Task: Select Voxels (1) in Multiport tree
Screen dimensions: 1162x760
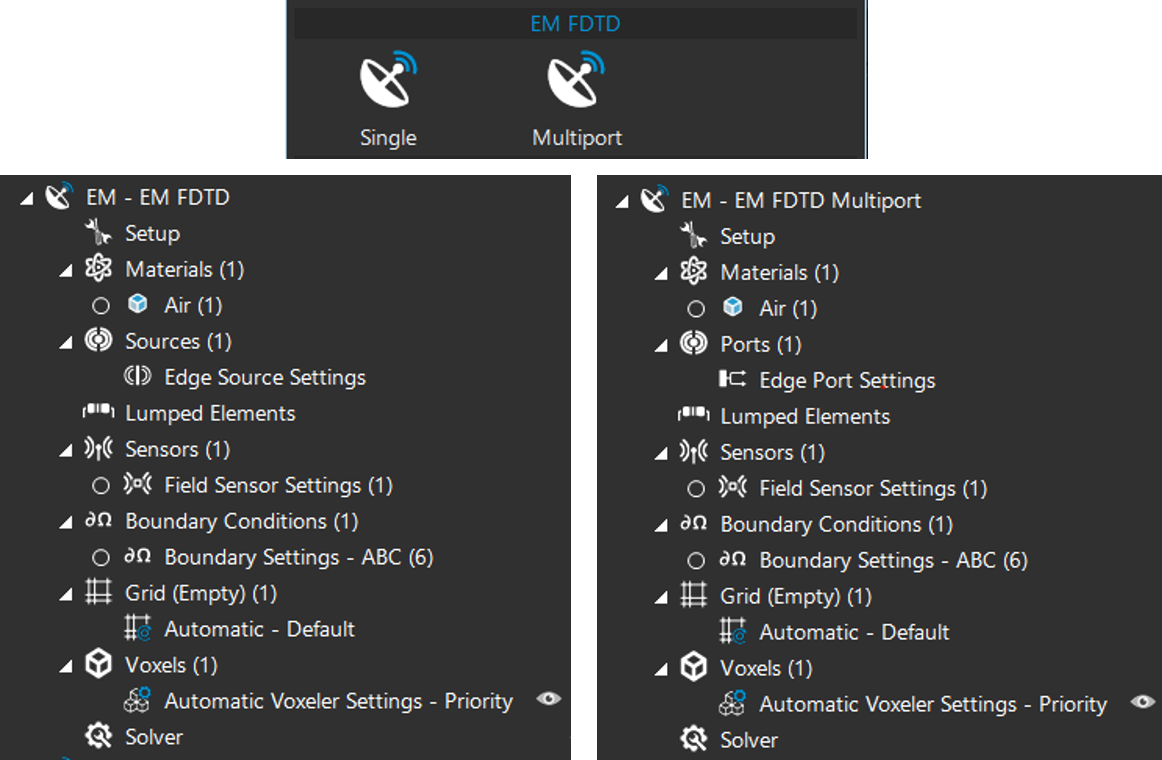Action: (766, 668)
